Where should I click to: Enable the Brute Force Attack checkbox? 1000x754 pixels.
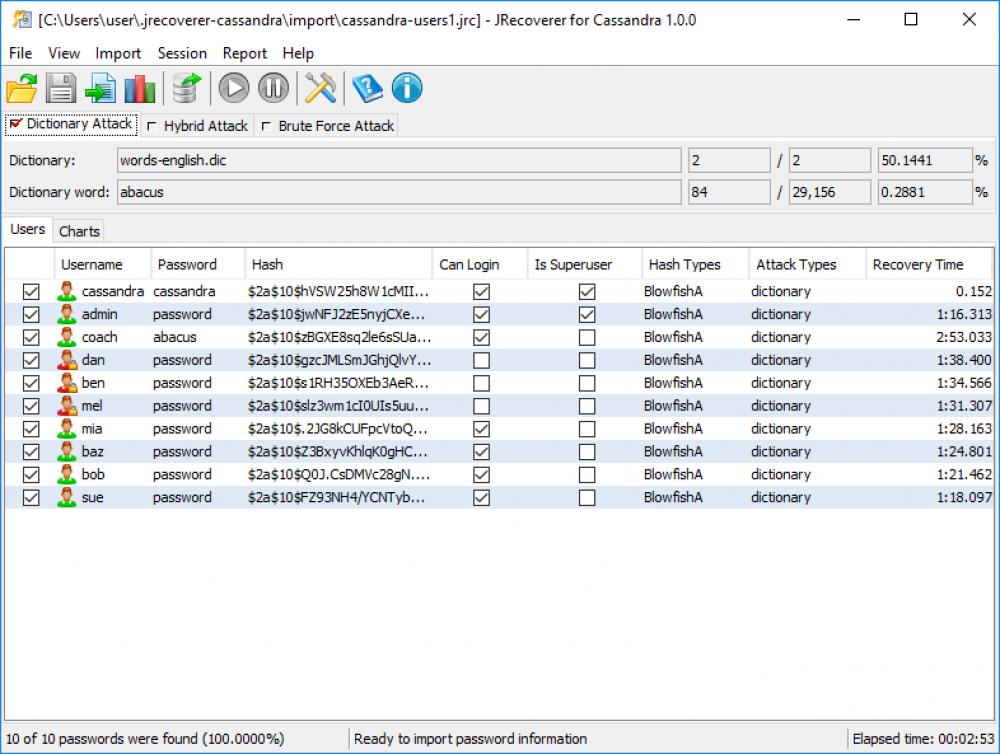pyautogui.click(x=266, y=125)
